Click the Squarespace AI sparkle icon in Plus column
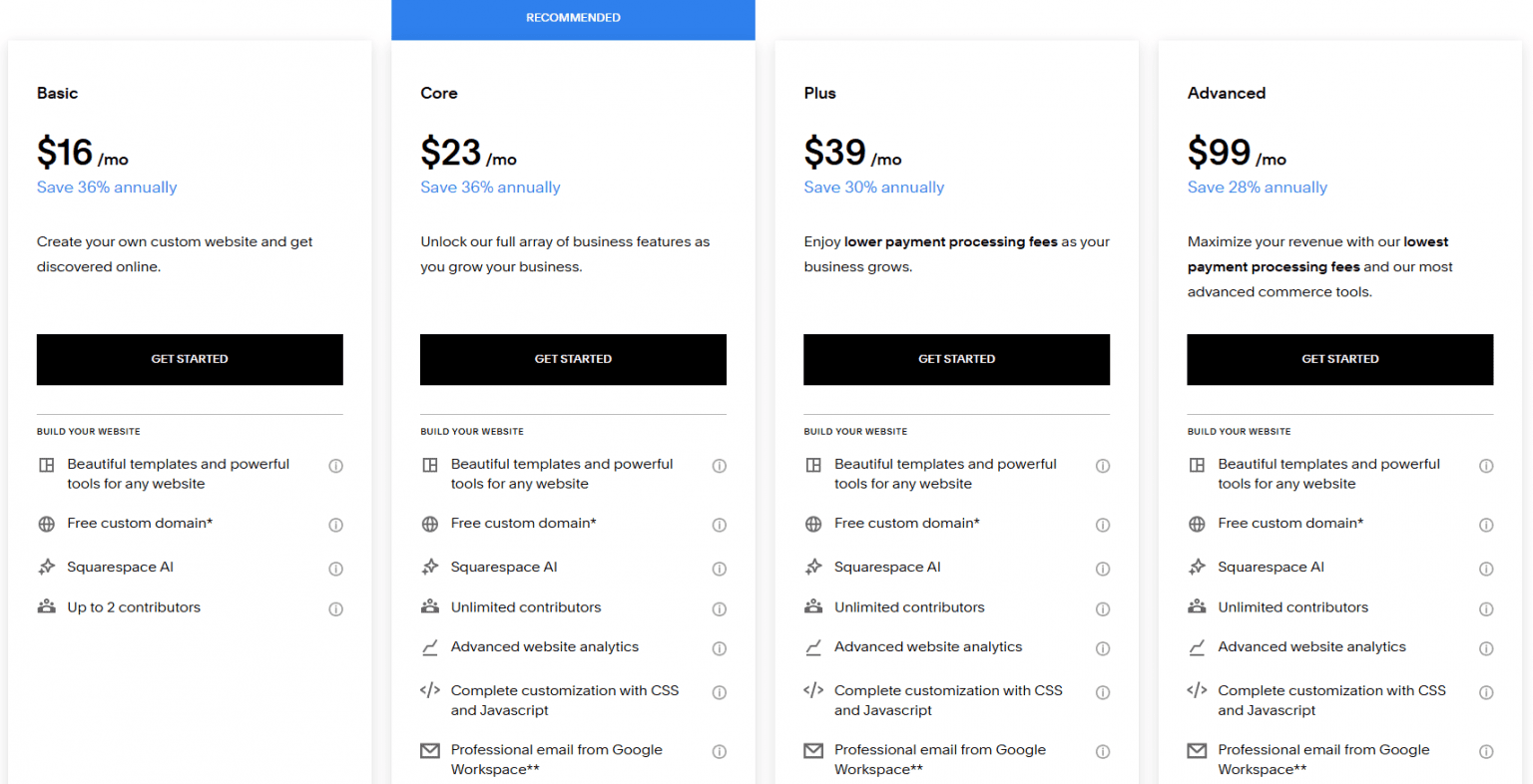 tap(813, 567)
